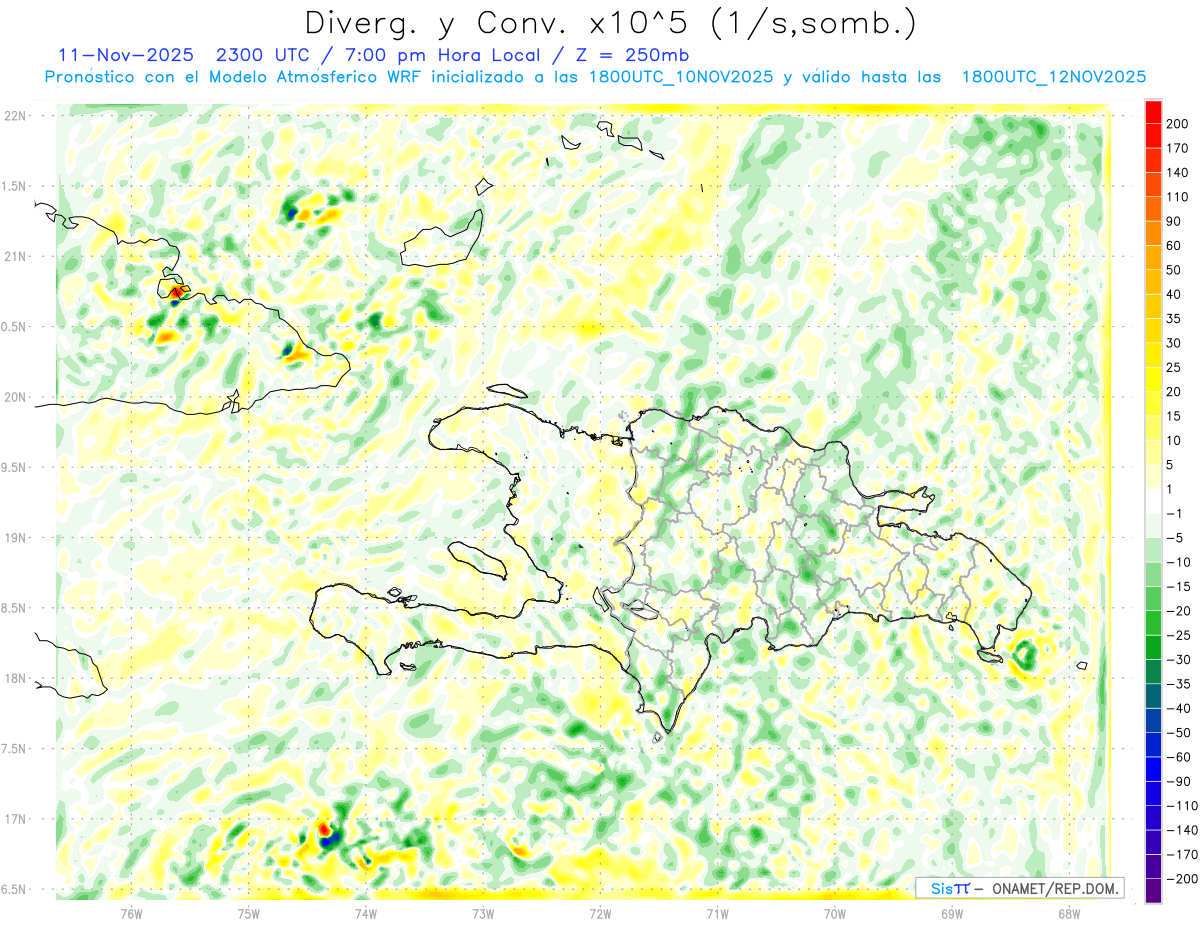Click the '-50' color scale label
This screenshot has height=927, width=1200.
(1179, 733)
